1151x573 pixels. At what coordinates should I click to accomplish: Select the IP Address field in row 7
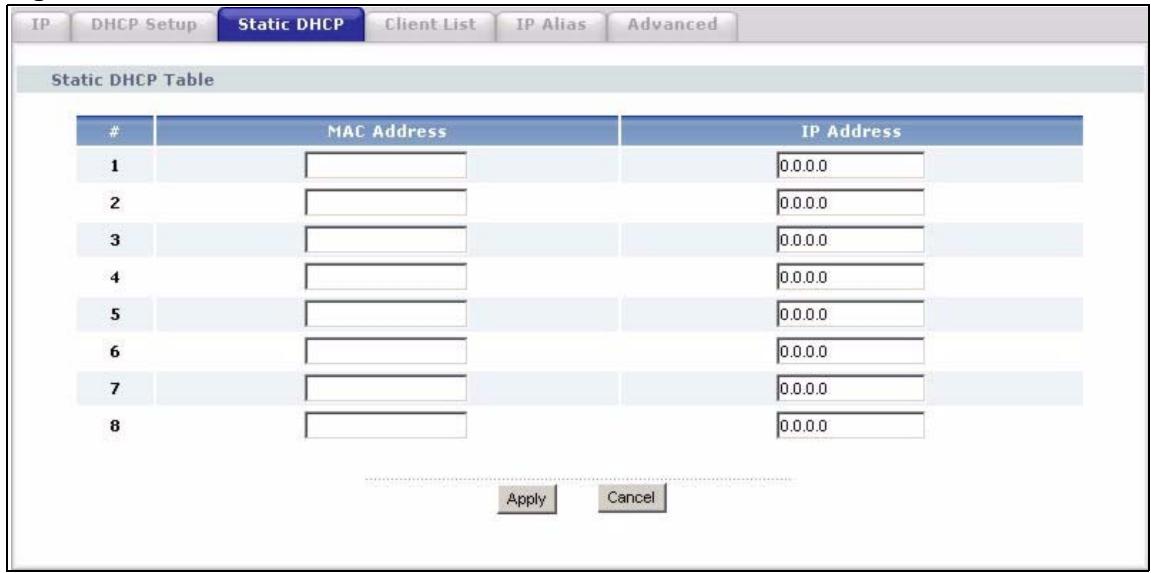pyautogui.click(x=850, y=388)
